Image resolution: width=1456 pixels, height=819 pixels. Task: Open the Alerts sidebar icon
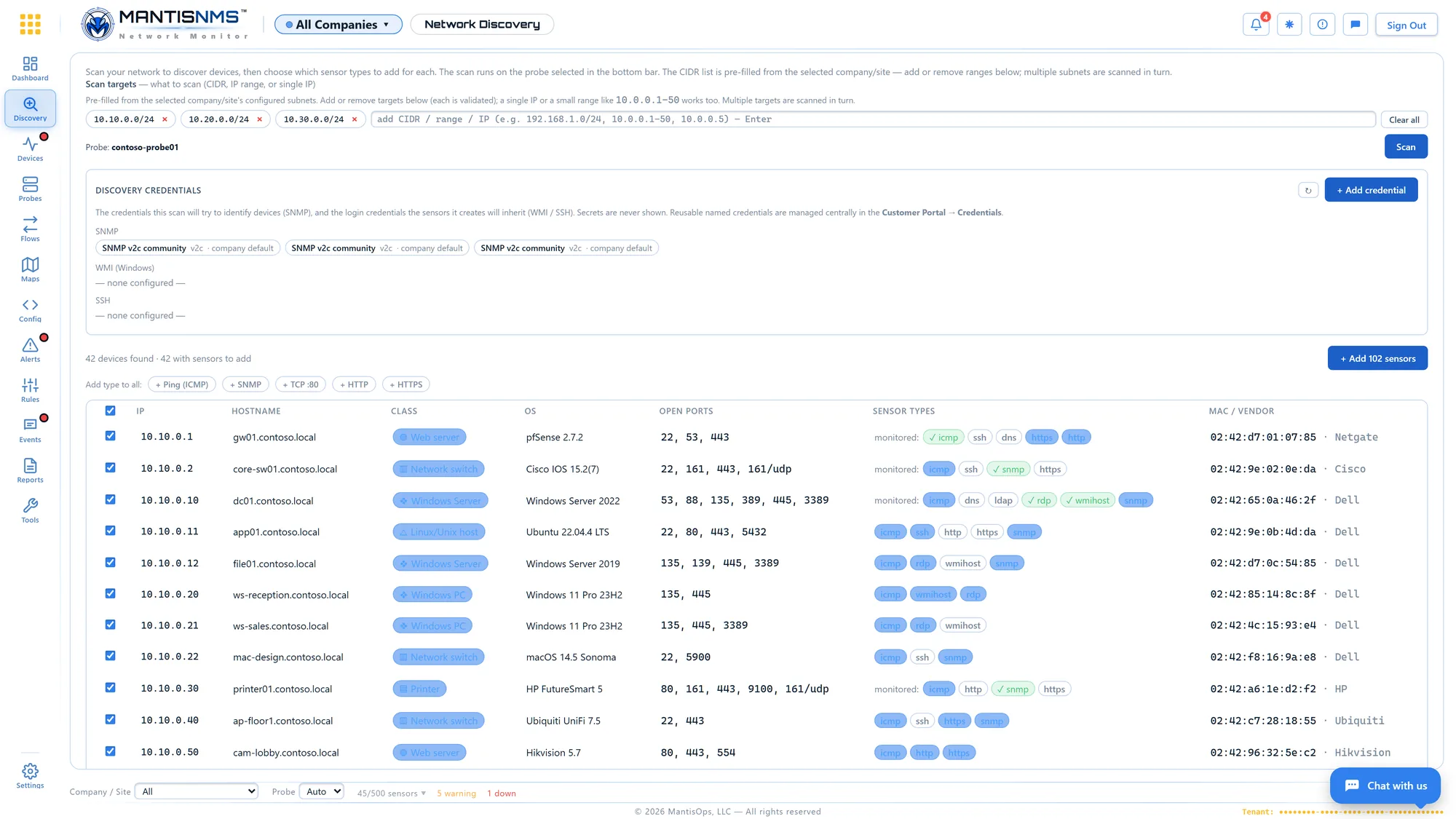[x=30, y=350]
